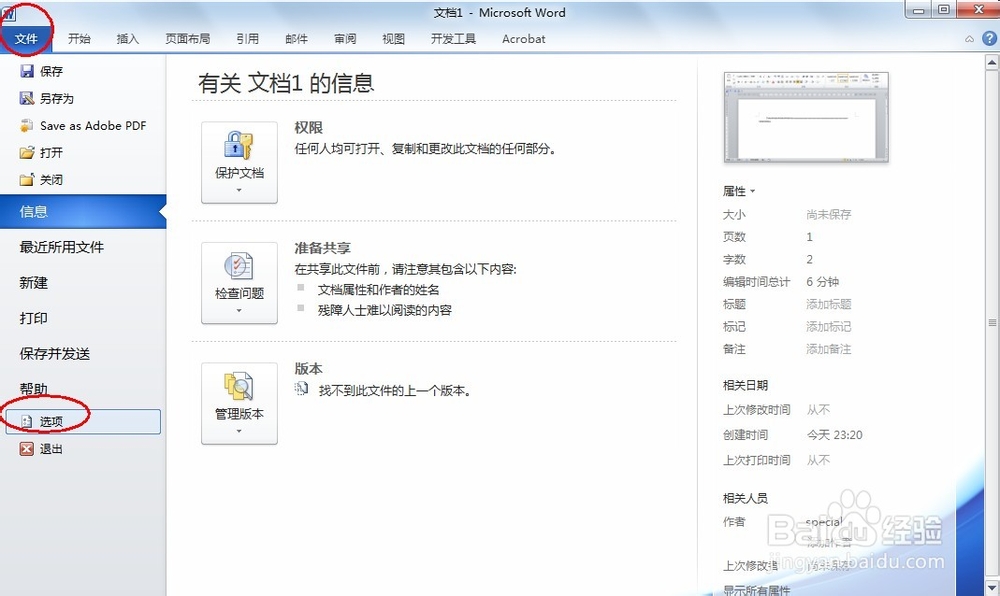This screenshot has height=596, width=1000.
Task: Open the Protect Document dropdown button
Action: tap(239, 163)
